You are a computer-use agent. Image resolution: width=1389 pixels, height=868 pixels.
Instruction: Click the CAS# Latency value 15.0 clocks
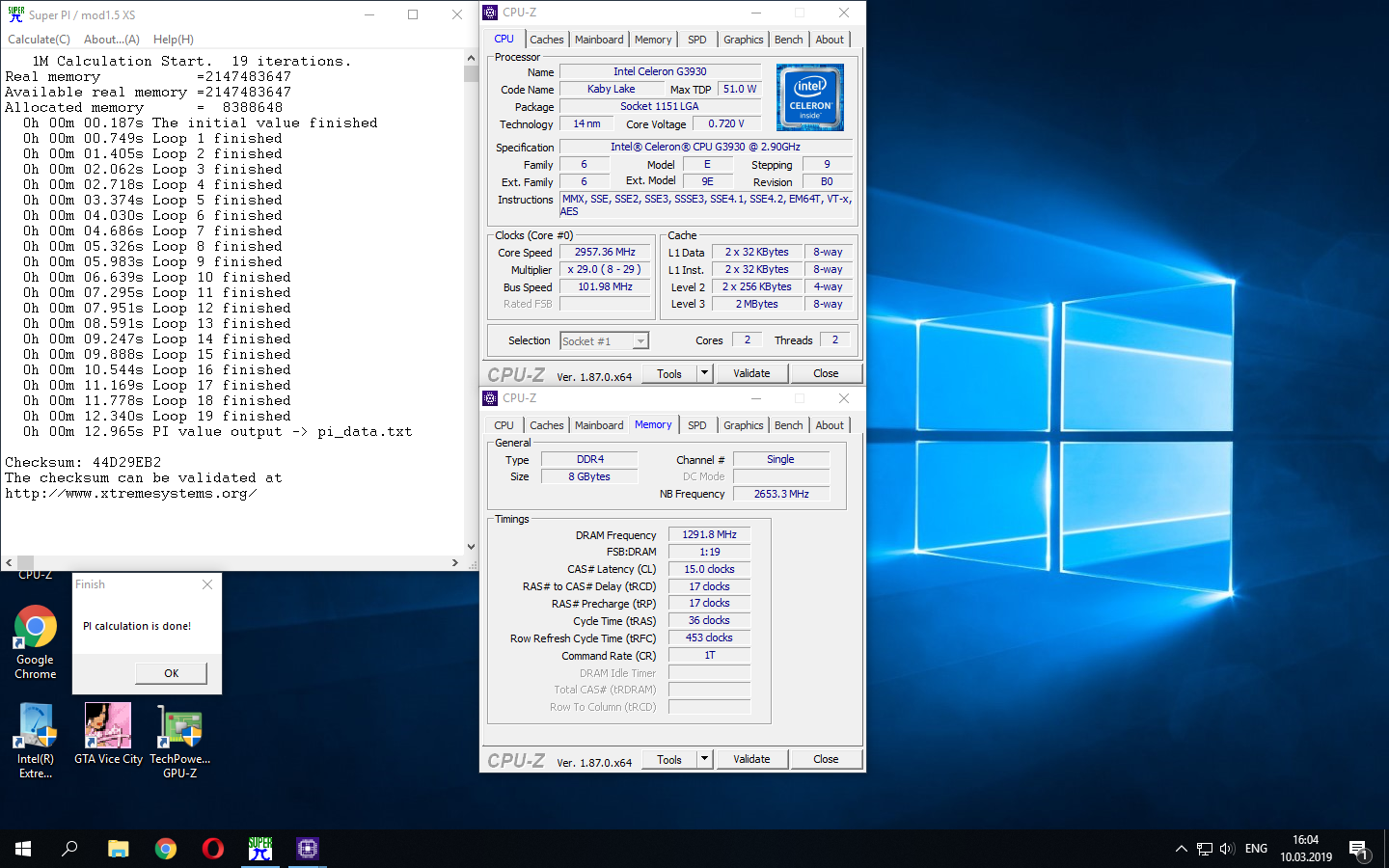coord(709,569)
